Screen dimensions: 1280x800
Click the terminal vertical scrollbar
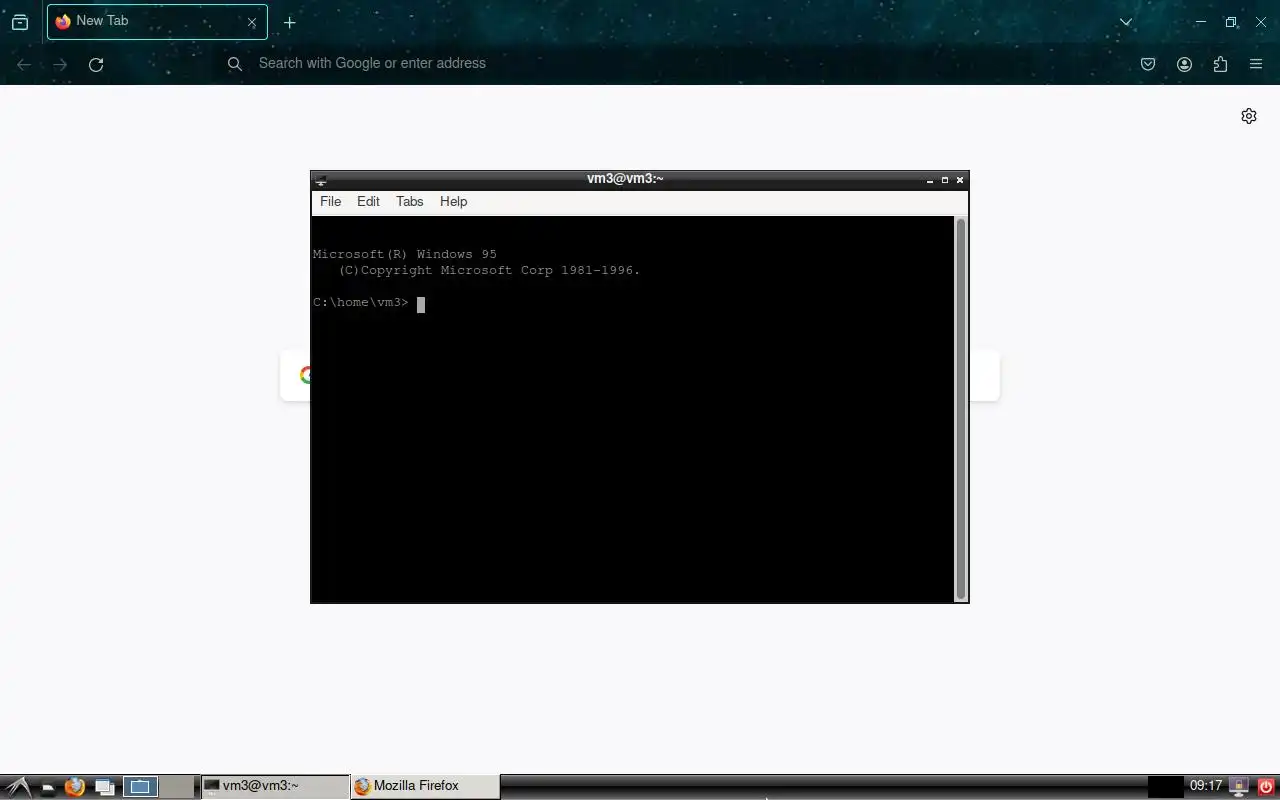coord(961,408)
